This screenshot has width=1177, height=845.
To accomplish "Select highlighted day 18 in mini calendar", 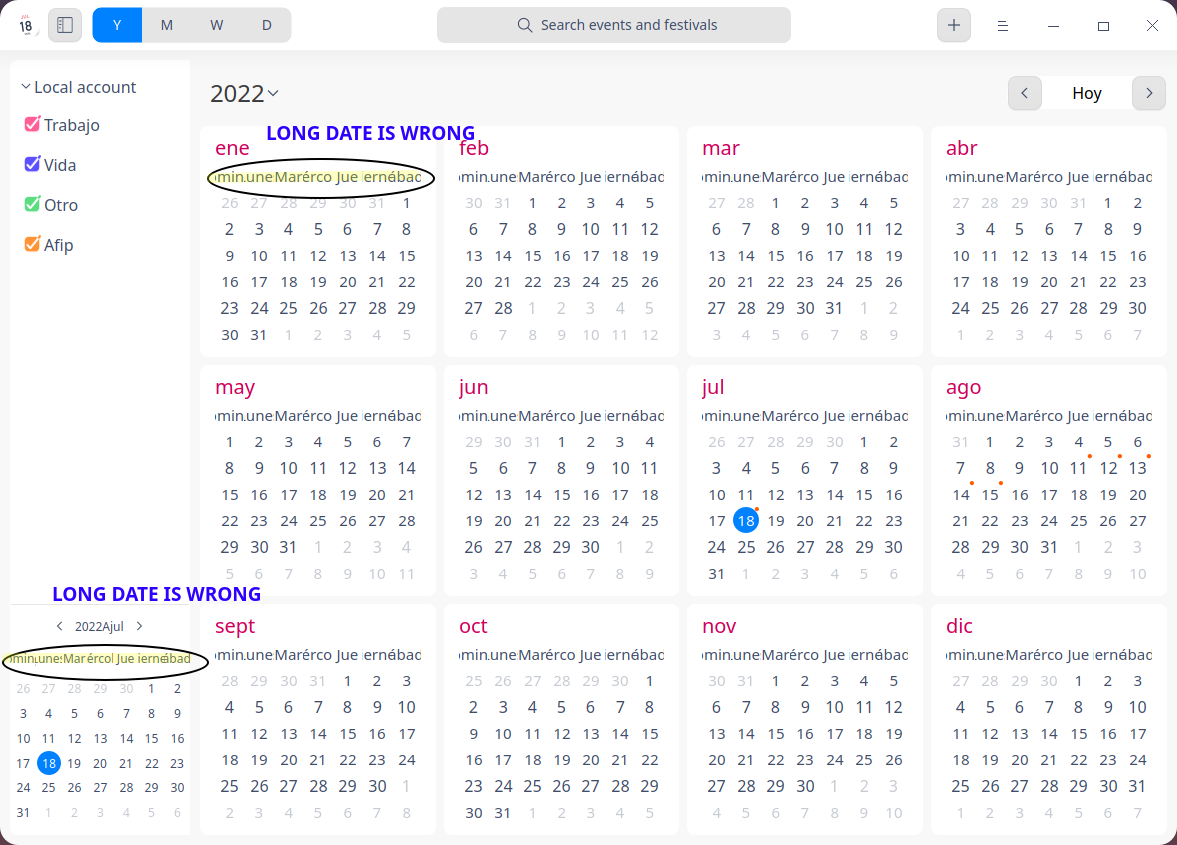I will [x=49, y=763].
